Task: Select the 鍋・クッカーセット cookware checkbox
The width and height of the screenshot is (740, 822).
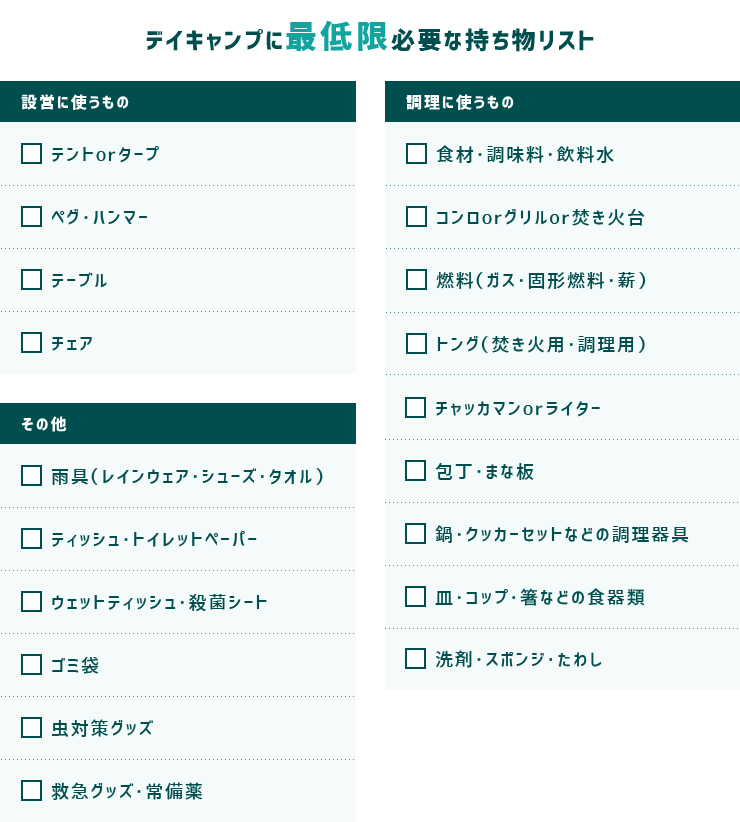Action: pos(416,533)
